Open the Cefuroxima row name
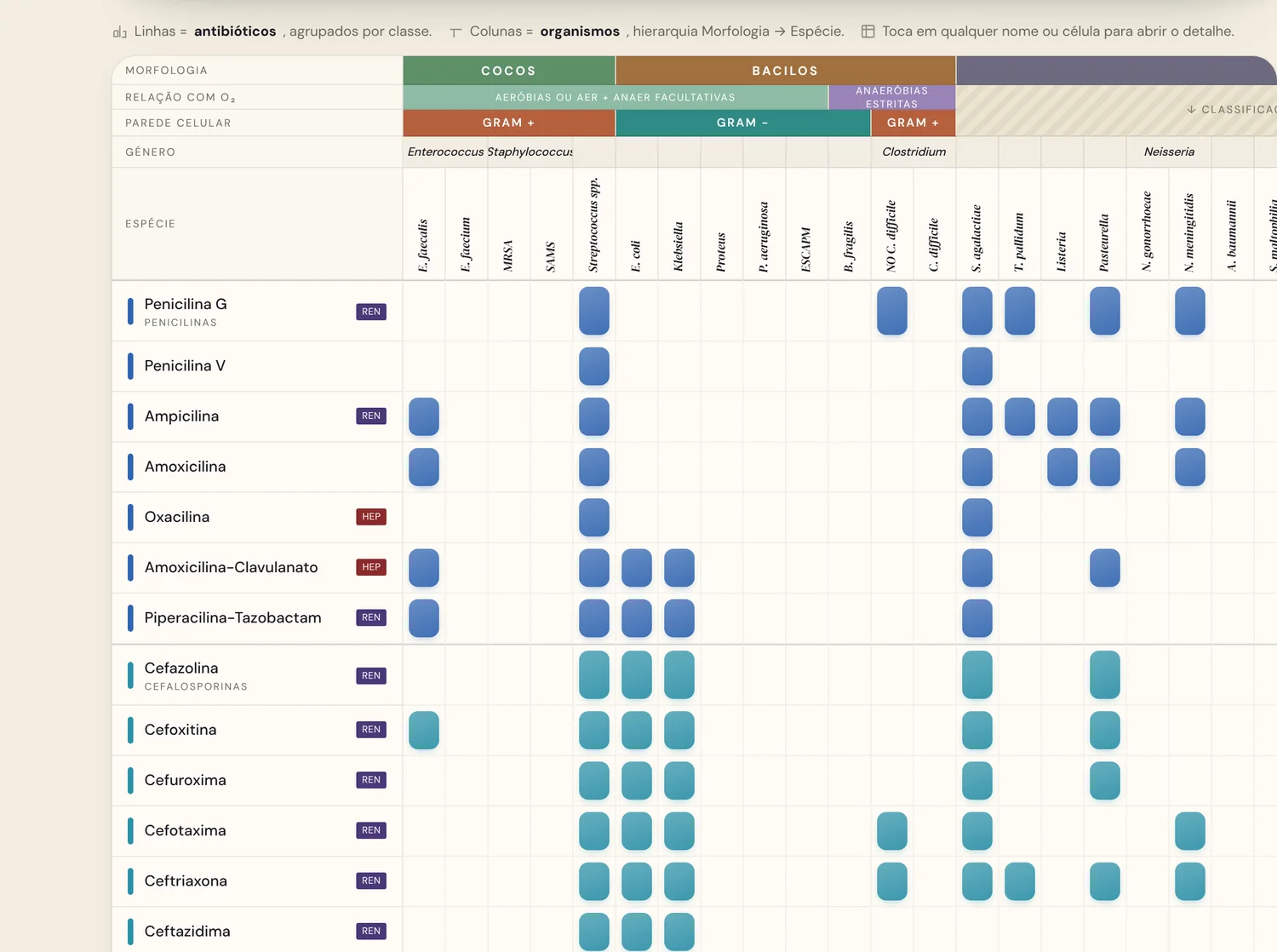Image resolution: width=1277 pixels, height=952 pixels. coord(186,780)
